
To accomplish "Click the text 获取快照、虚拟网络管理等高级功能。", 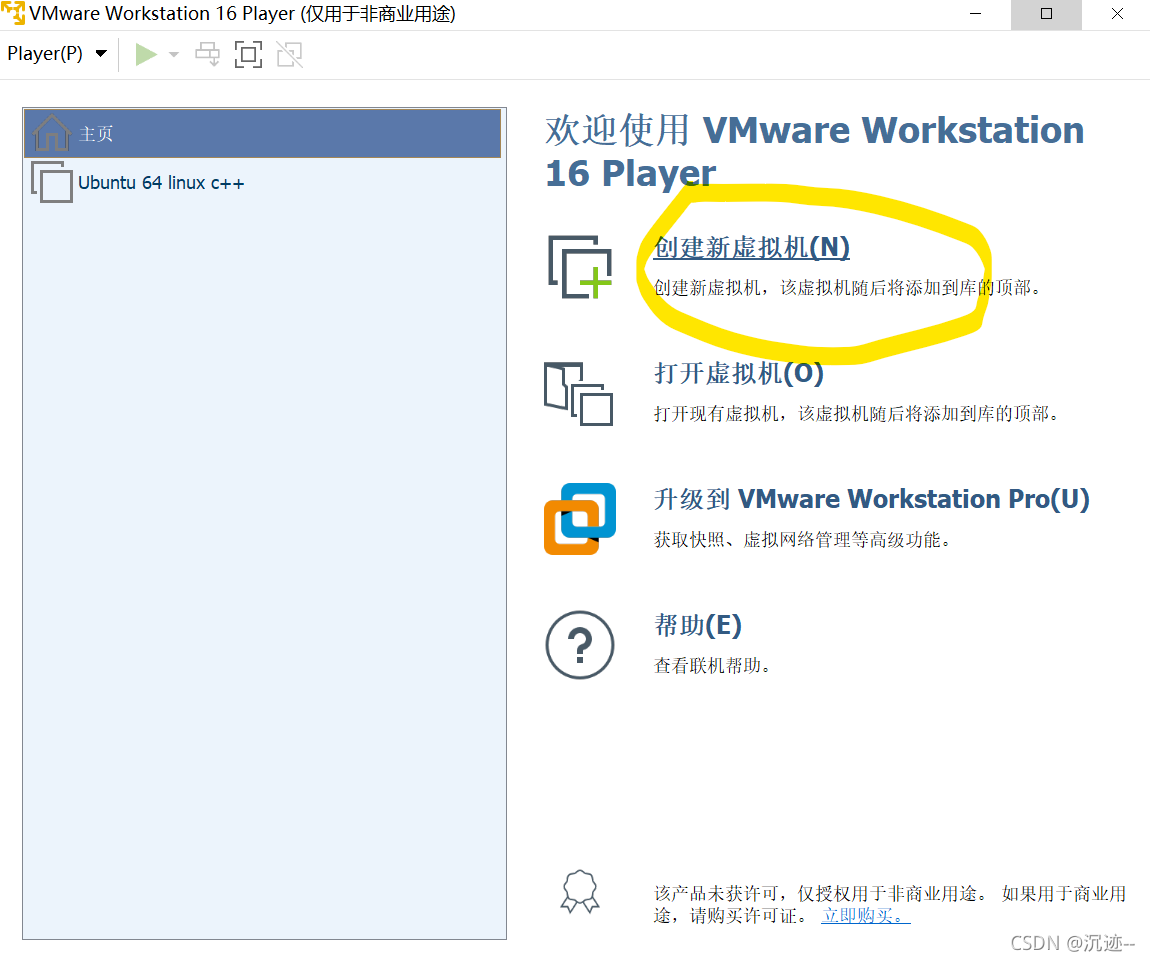I will pyautogui.click(x=802, y=540).
